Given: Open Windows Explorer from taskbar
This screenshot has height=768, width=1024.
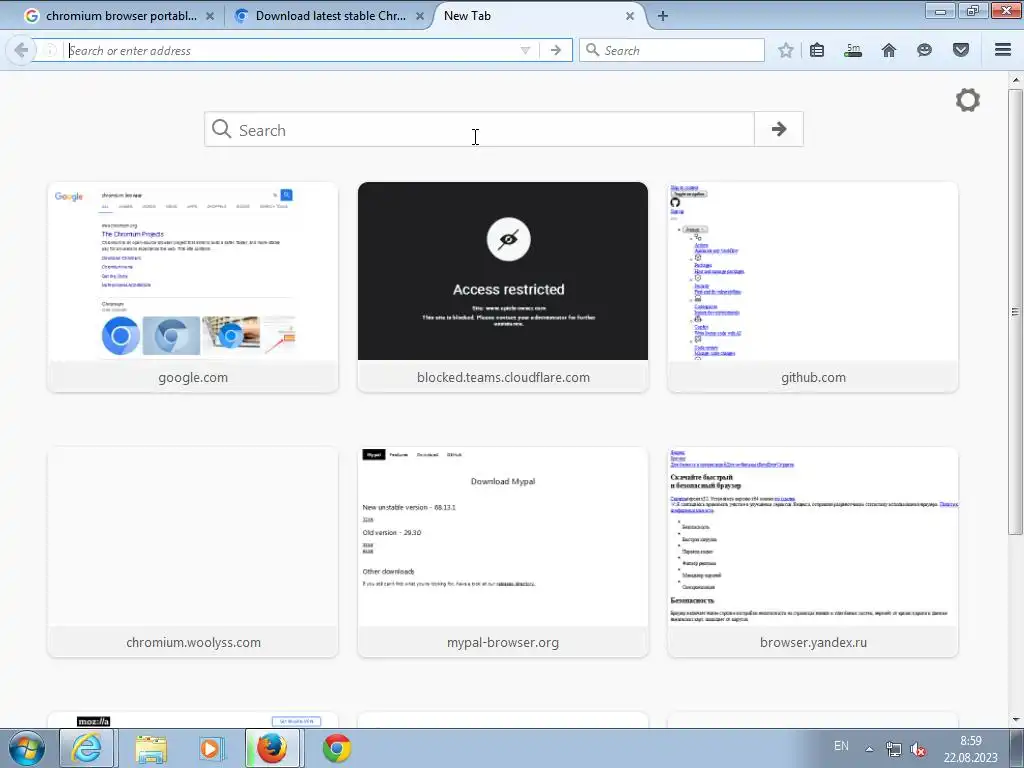Looking at the screenshot, I should pyautogui.click(x=152, y=748).
